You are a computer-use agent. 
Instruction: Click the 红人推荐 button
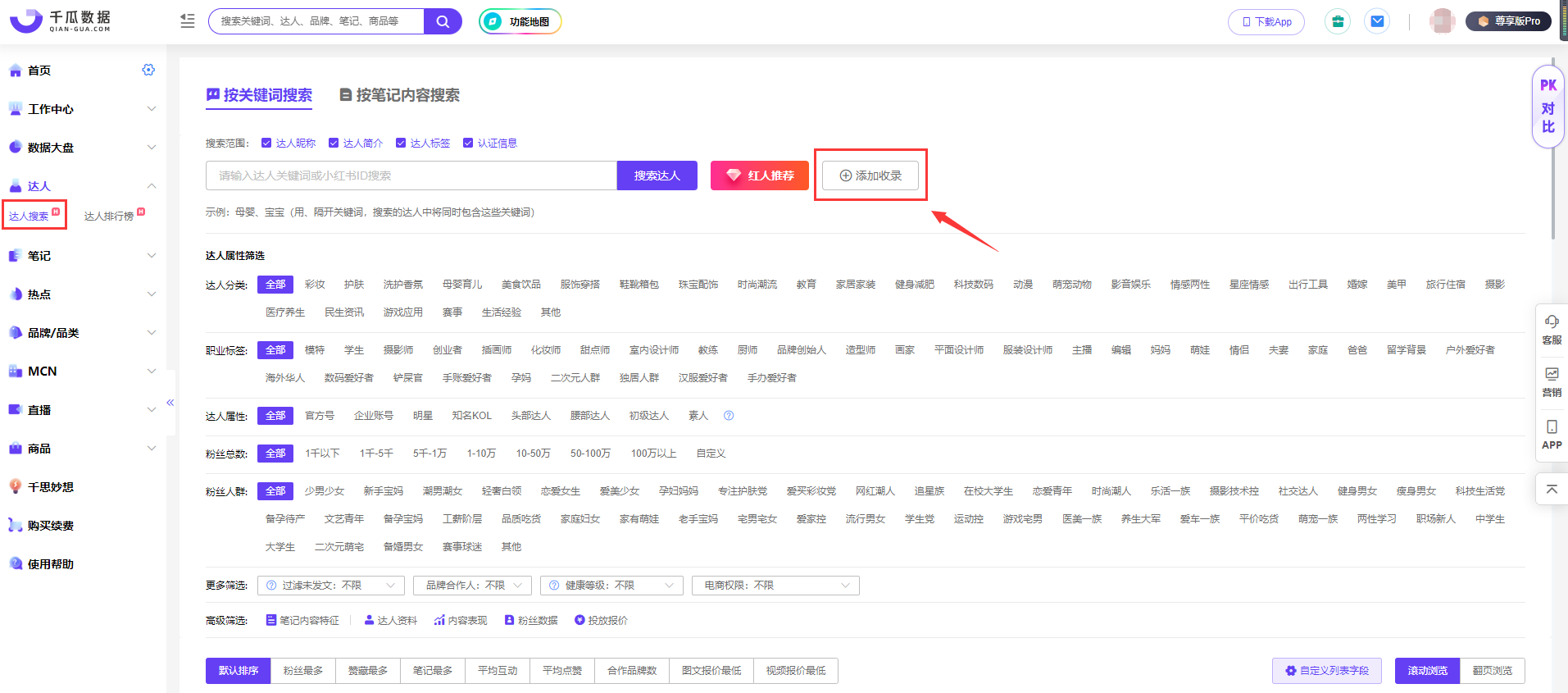(x=760, y=176)
